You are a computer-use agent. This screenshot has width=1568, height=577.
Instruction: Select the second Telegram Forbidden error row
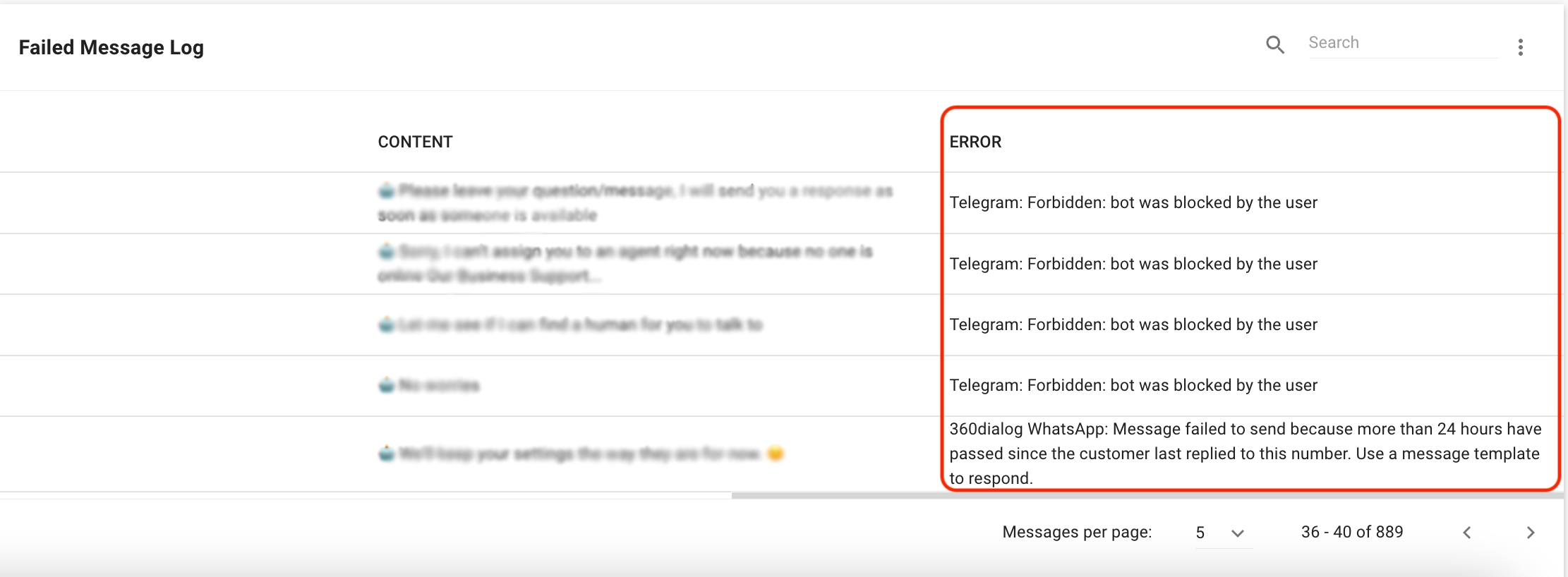pyautogui.click(x=1133, y=264)
